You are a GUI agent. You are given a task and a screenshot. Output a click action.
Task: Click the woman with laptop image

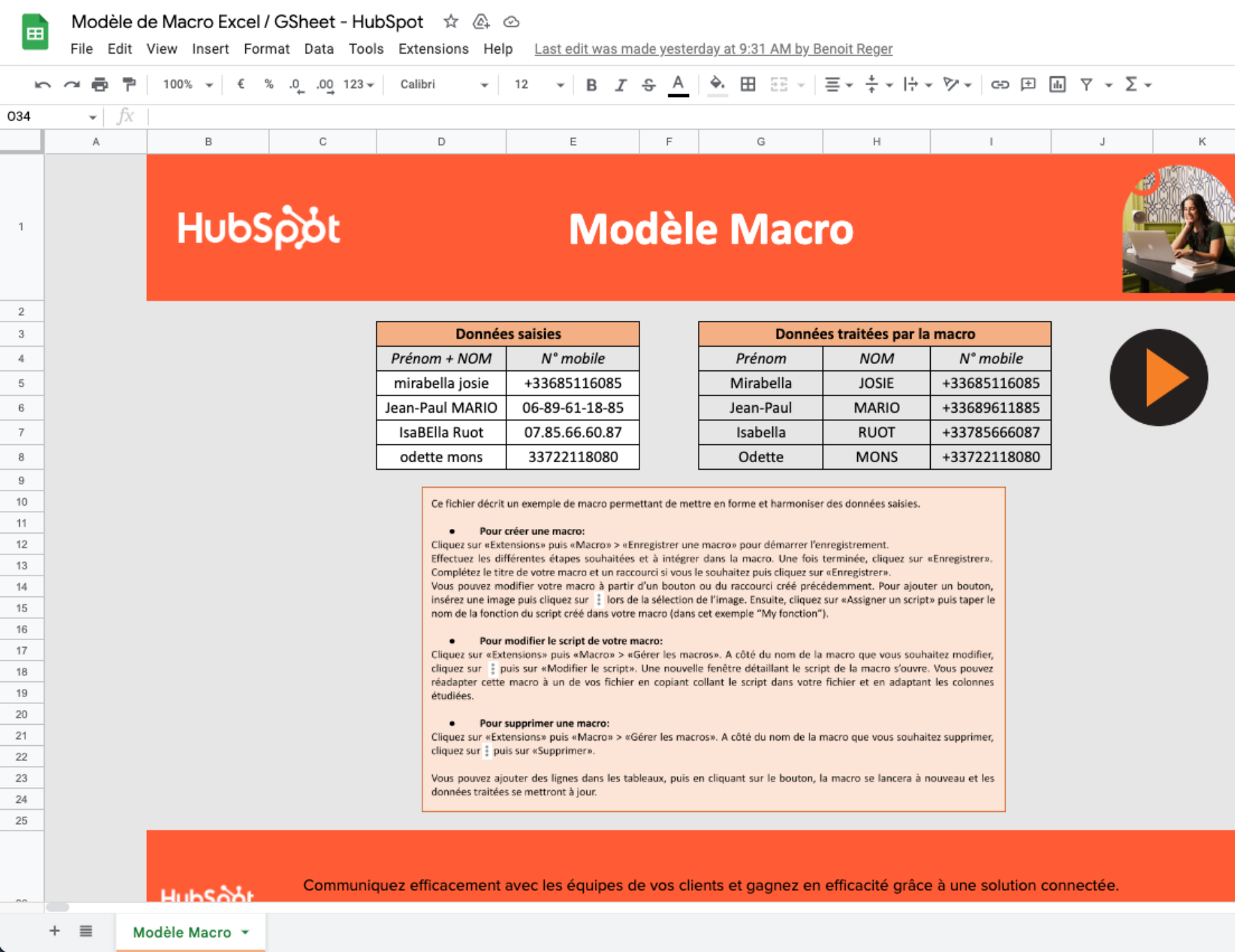coord(1179,229)
